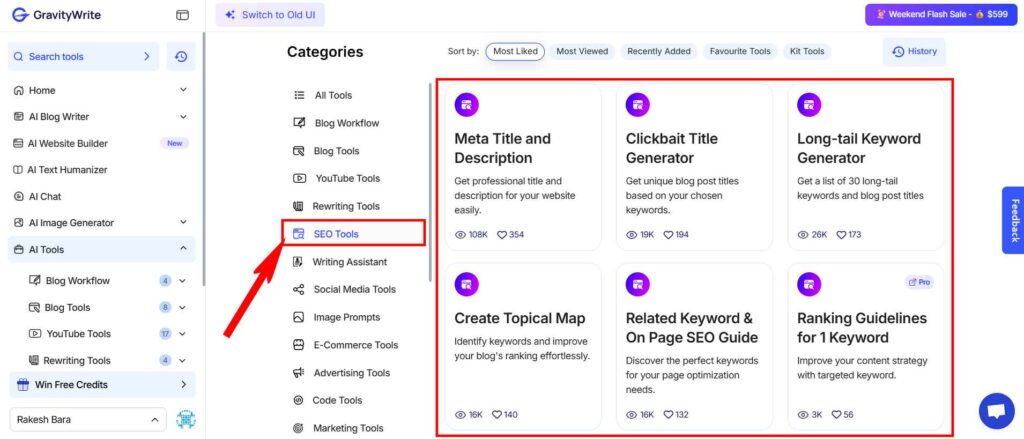1024x439 pixels.
Task: Click the AI Image Generator icon
Action: pos(18,223)
